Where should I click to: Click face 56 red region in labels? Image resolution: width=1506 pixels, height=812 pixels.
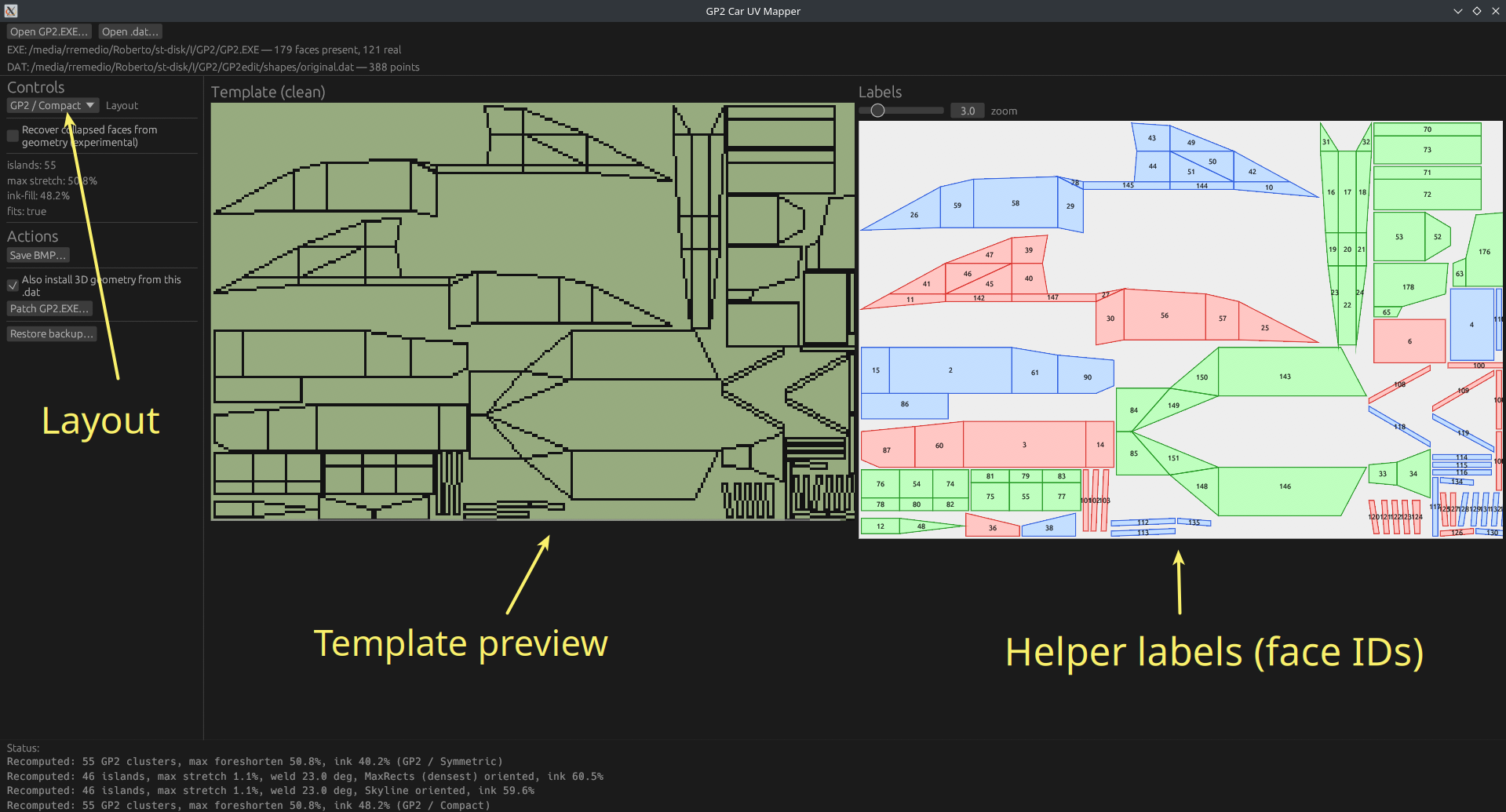1165,315
